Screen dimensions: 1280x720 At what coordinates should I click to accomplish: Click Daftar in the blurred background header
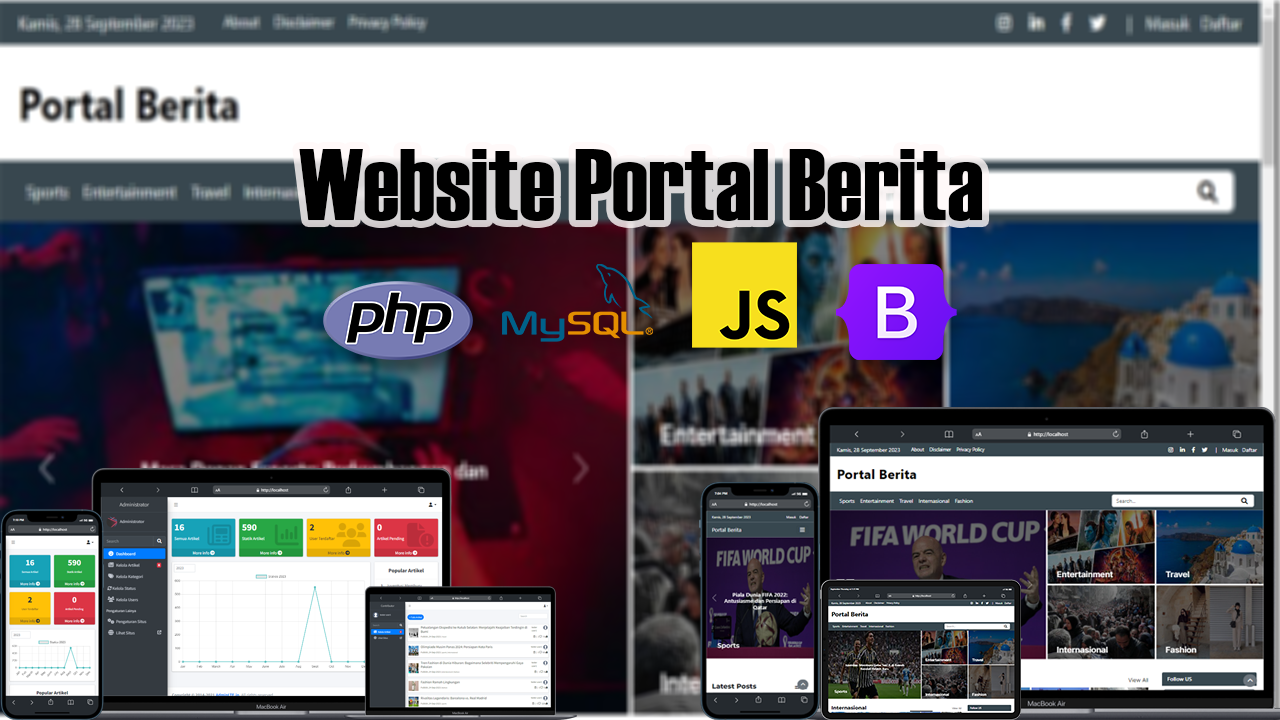pyautogui.click(x=1221, y=23)
